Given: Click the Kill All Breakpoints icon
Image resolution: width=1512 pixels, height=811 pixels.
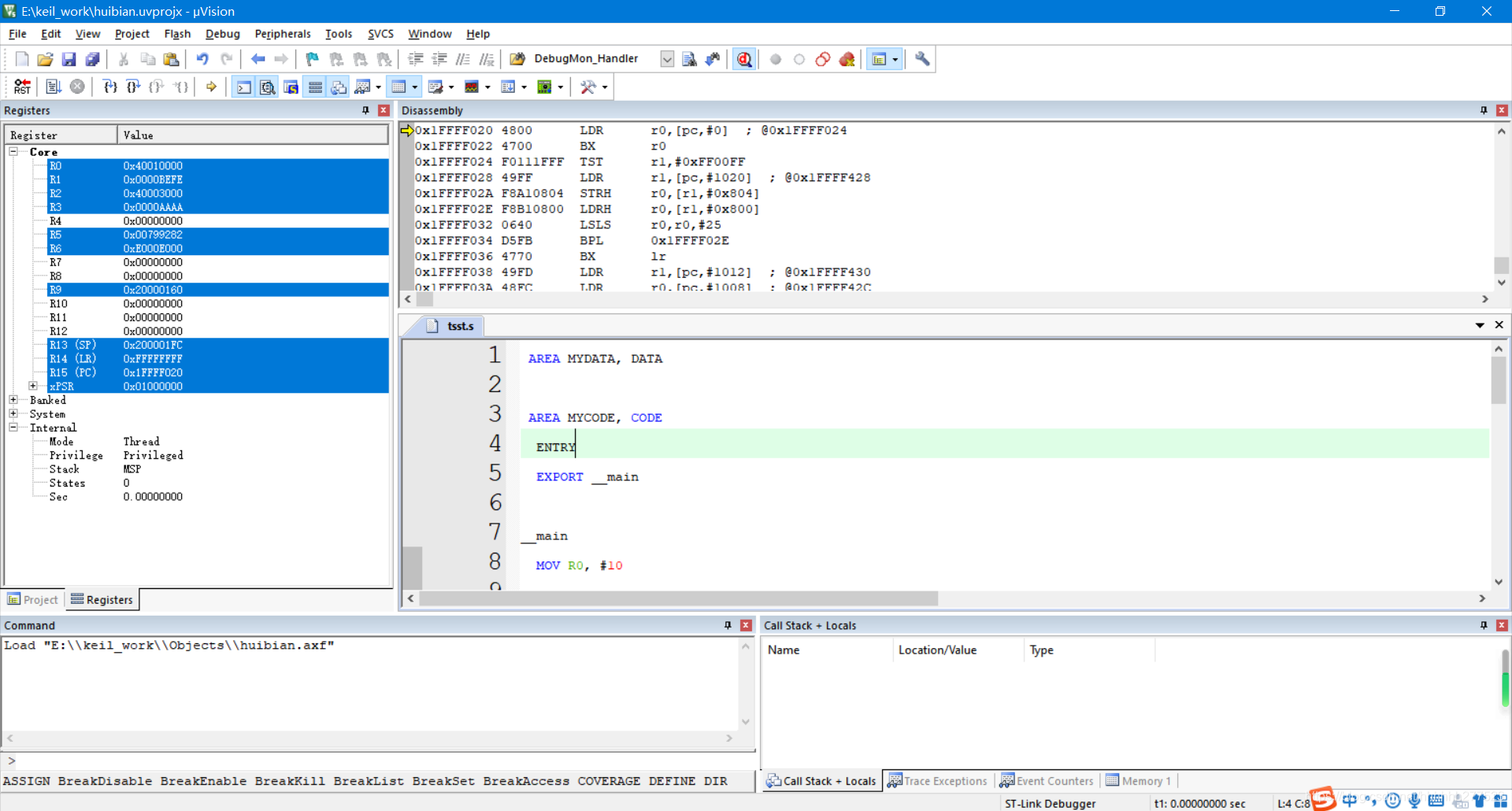Looking at the screenshot, I should click(847, 59).
